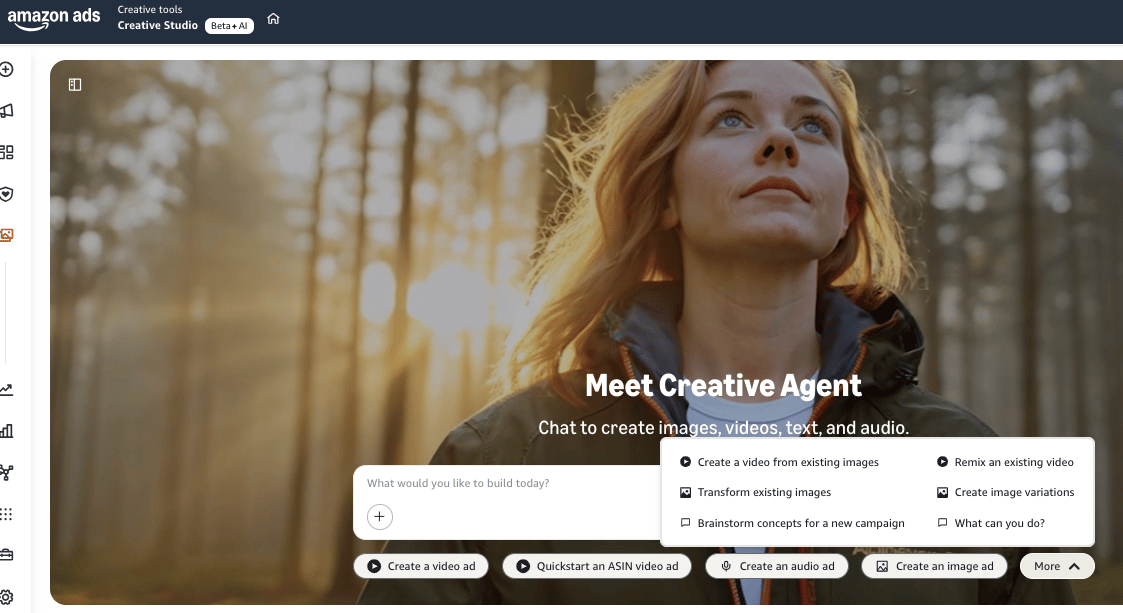Click the plus circle icon in the left sidebar
This screenshot has width=1123, height=613.
point(7,69)
